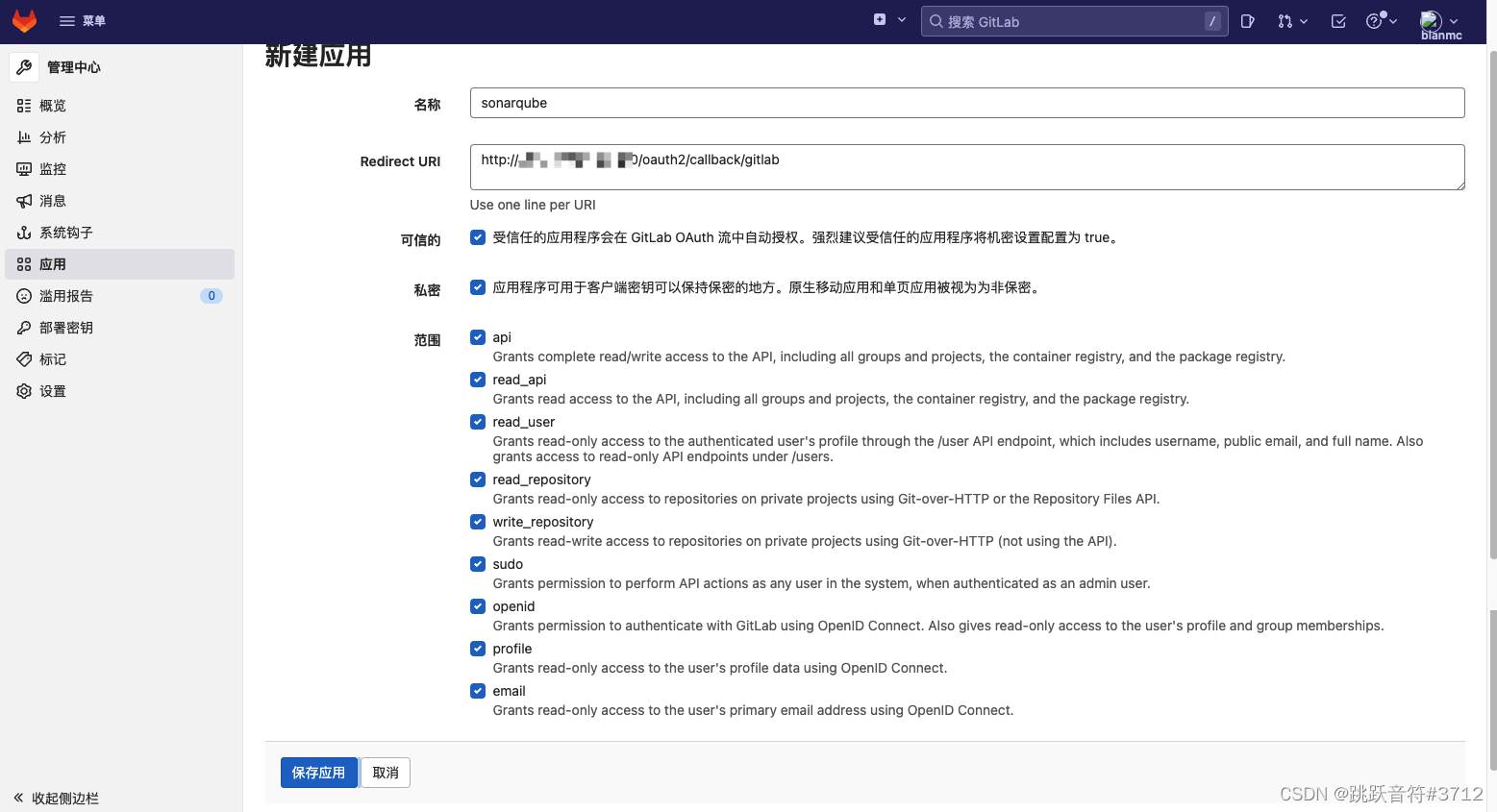Click the 取消 cancel button
The width and height of the screenshot is (1497, 812).
386,773
